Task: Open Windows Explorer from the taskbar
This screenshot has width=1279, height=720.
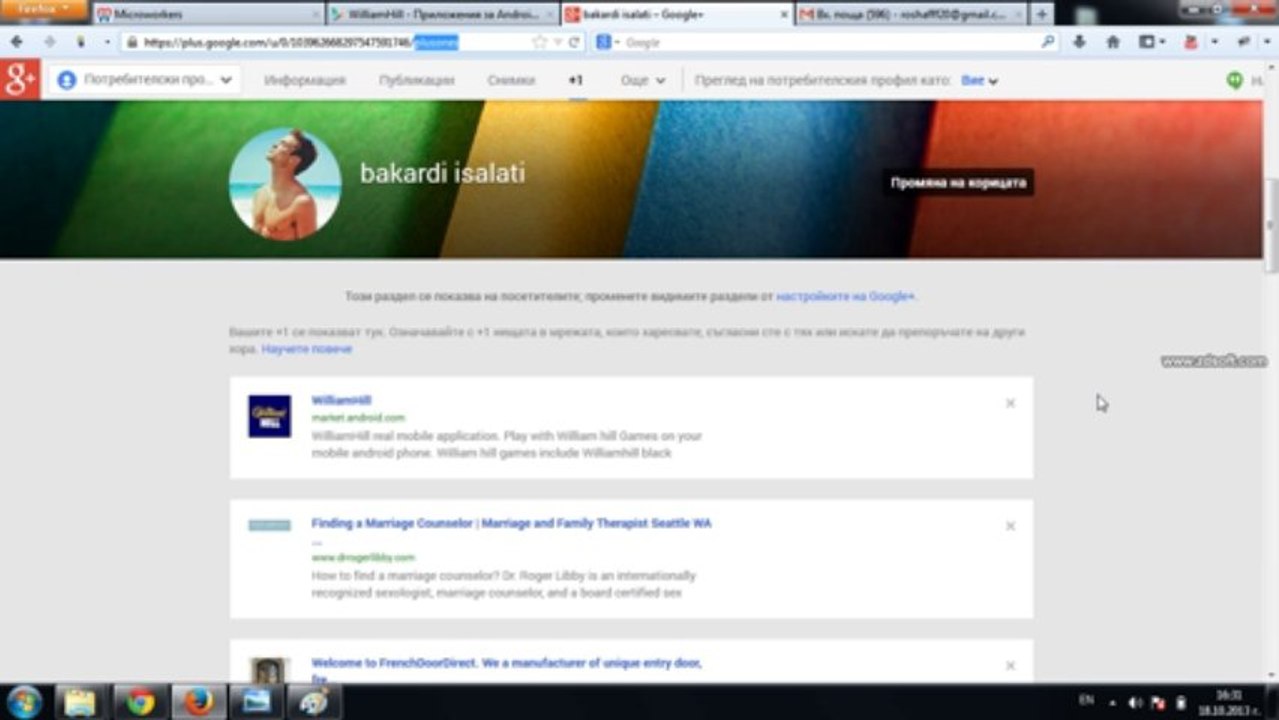Action: [x=80, y=702]
